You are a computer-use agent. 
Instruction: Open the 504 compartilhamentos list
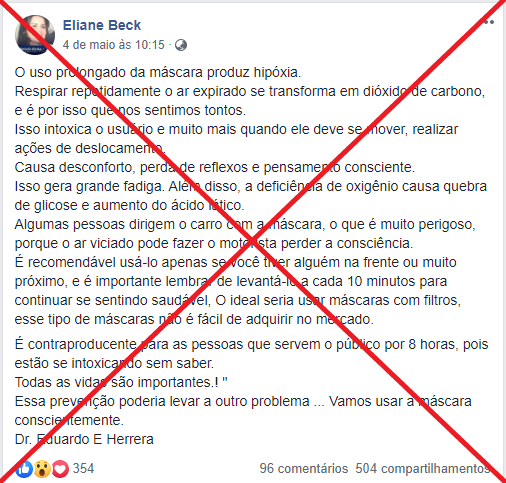click(422, 469)
